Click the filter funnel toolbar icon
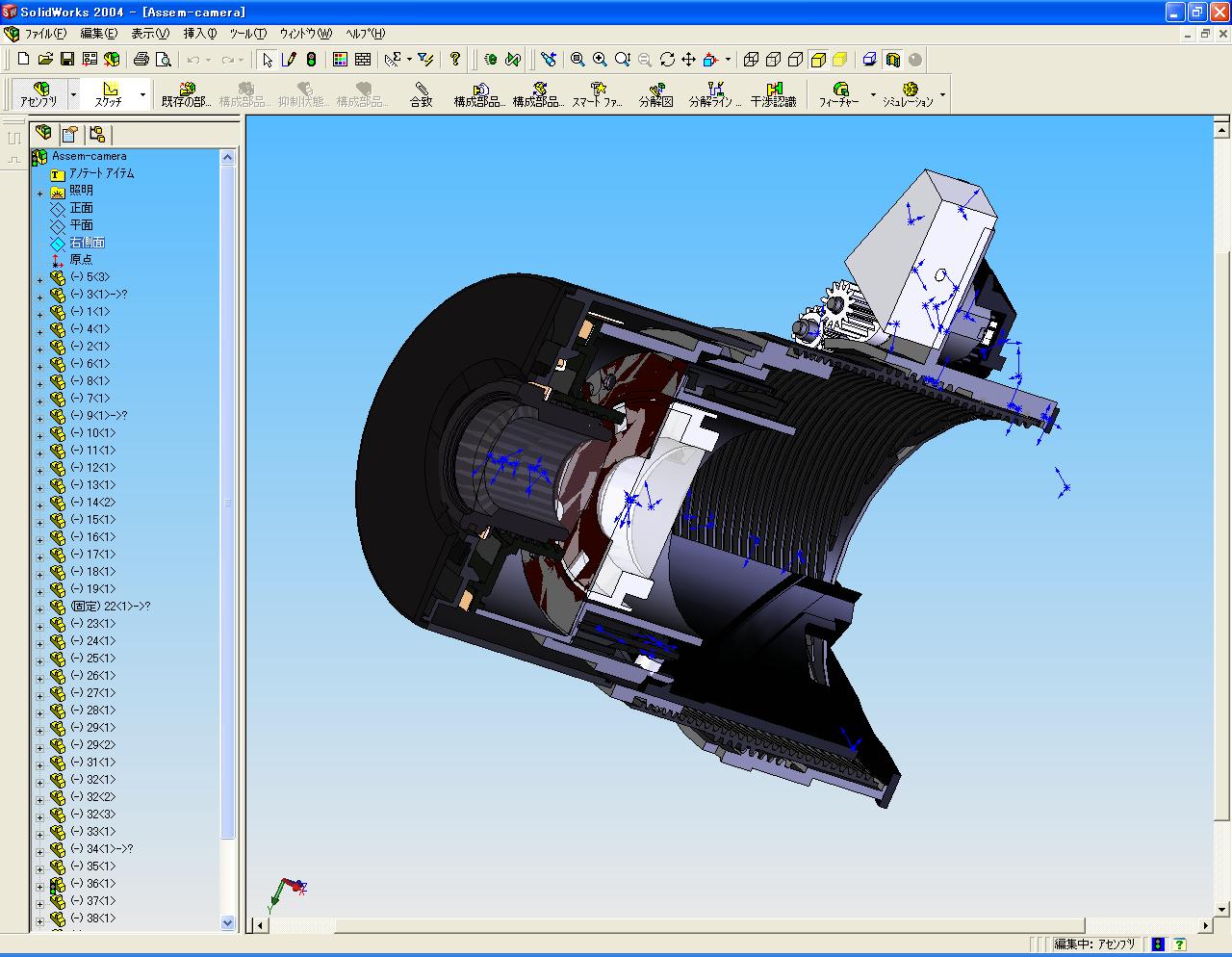This screenshot has height=957, width=1232. [426, 60]
